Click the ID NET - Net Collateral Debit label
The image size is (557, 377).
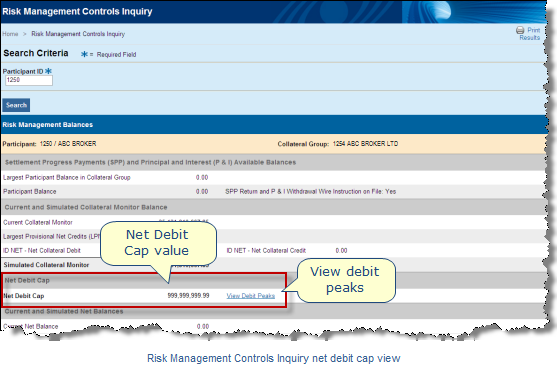coord(42,251)
